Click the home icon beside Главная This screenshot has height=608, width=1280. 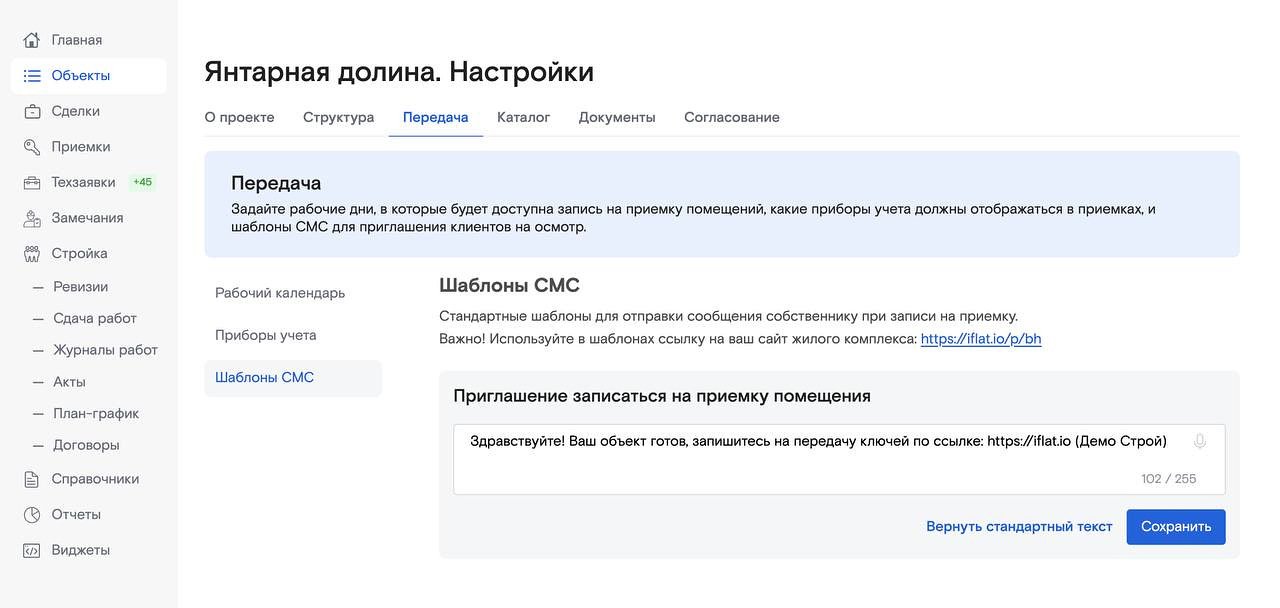[x=32, y=40]
